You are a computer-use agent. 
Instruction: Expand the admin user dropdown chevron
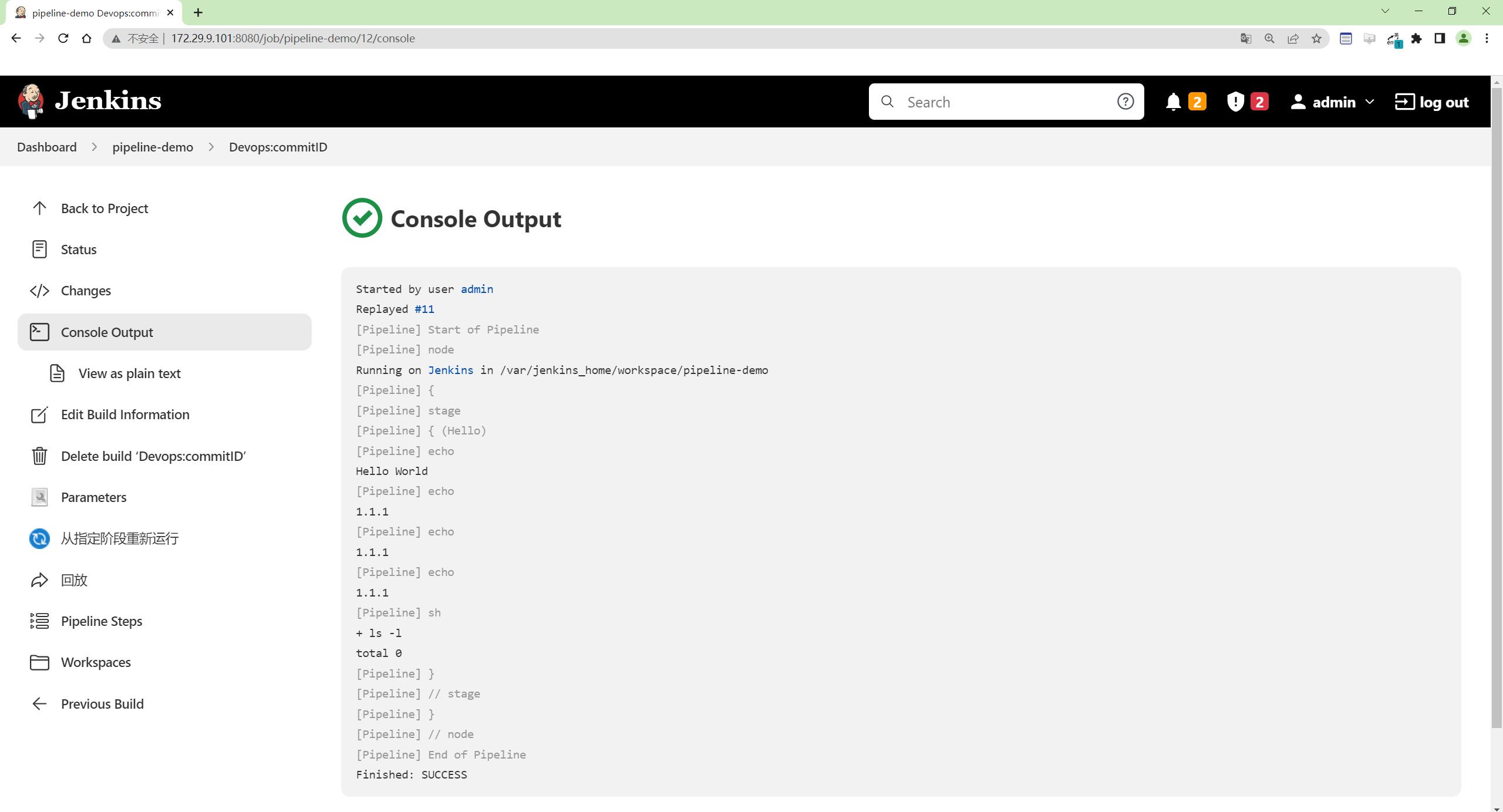(x=1370, y=102)
